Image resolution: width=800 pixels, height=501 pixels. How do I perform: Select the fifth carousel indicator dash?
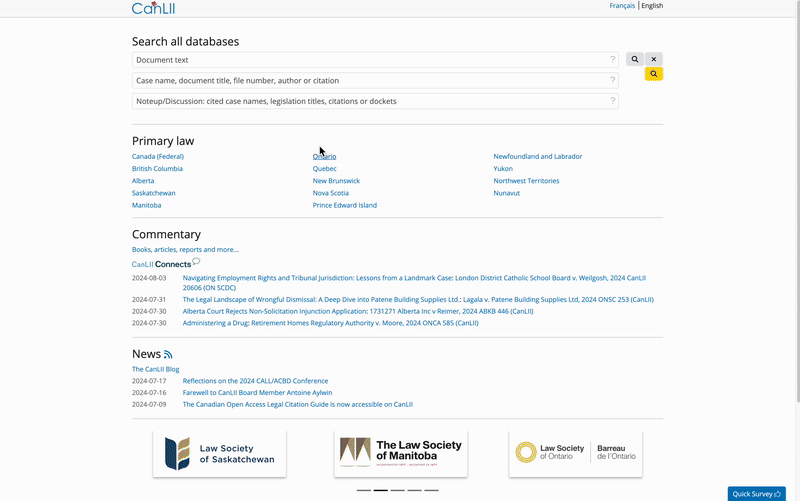click(x=431, y=490)
